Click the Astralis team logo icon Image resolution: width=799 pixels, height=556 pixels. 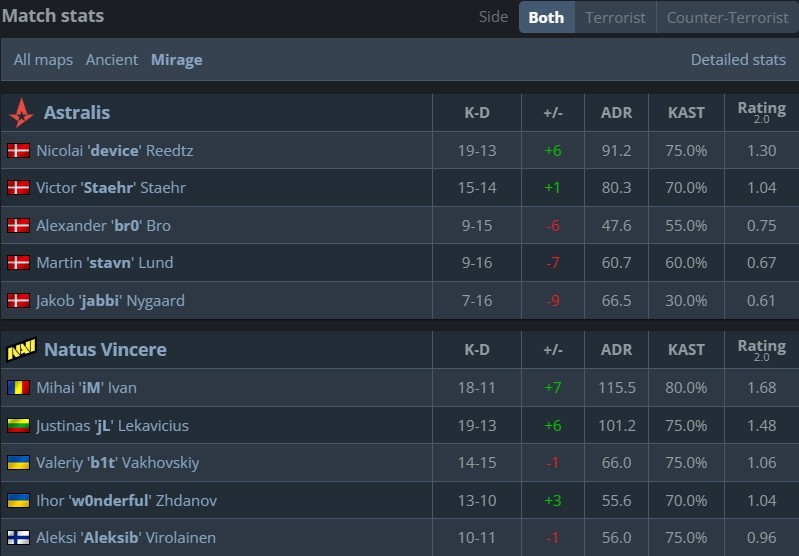(21, 113)
